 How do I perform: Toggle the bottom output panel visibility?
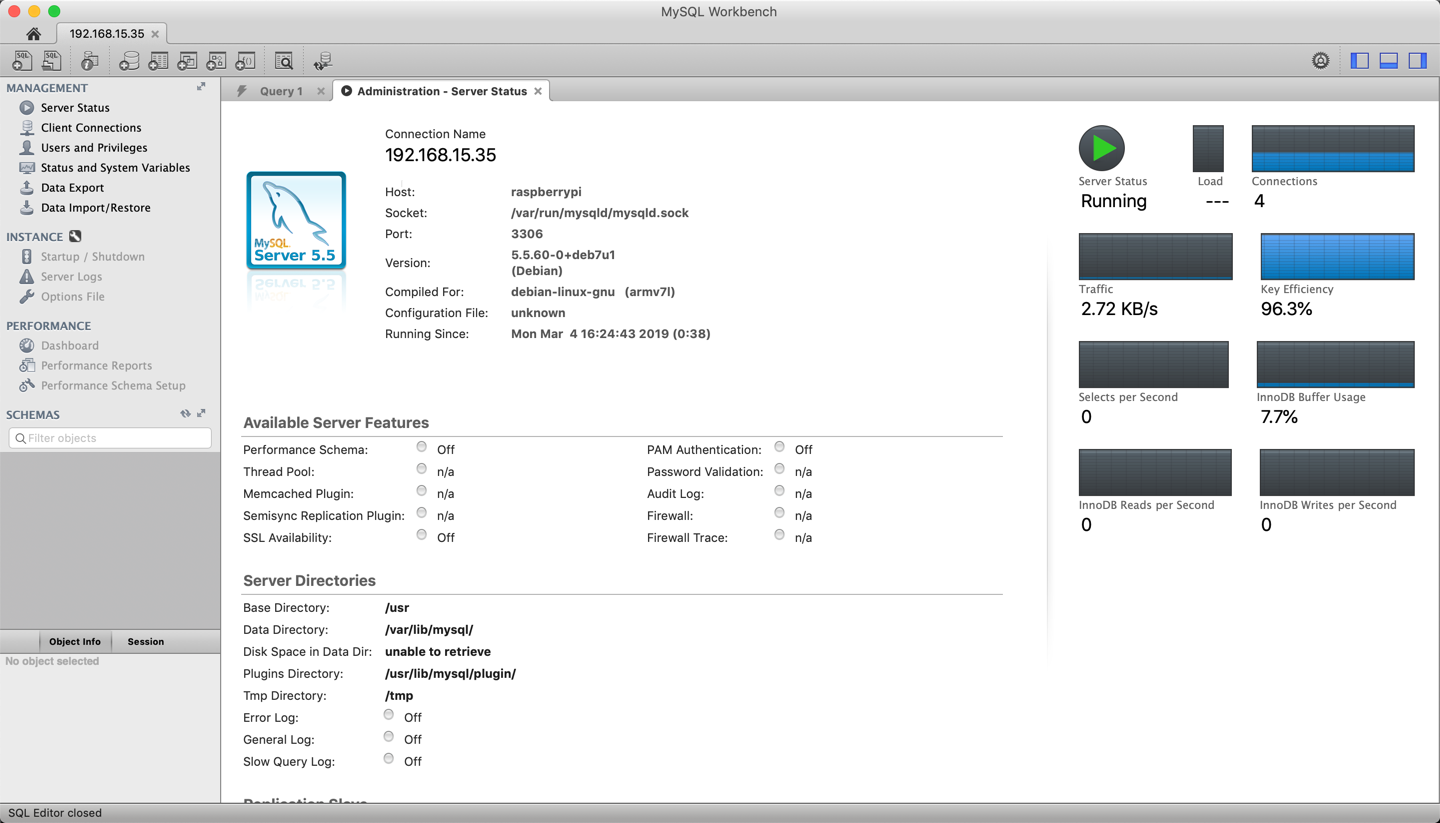coord(1388,61)
